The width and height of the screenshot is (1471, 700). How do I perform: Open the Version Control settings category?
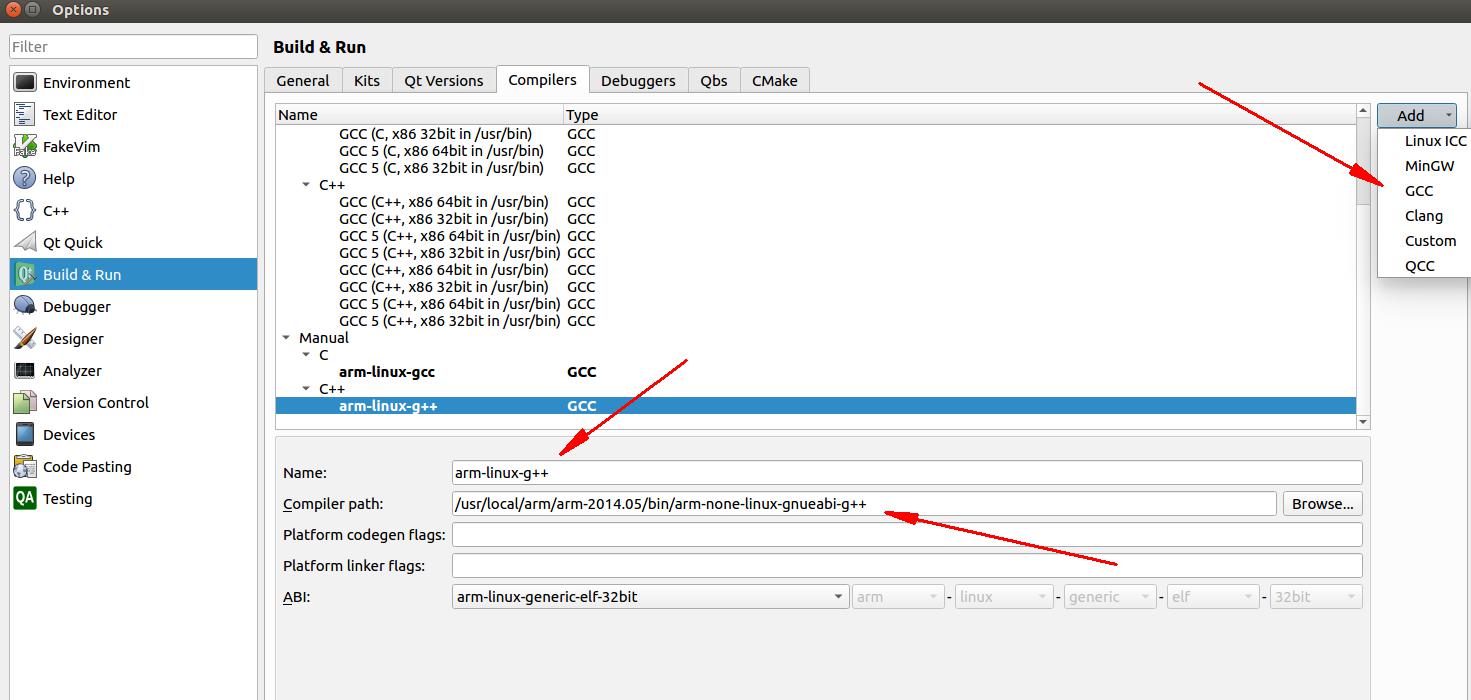click(x=133, y=403)
